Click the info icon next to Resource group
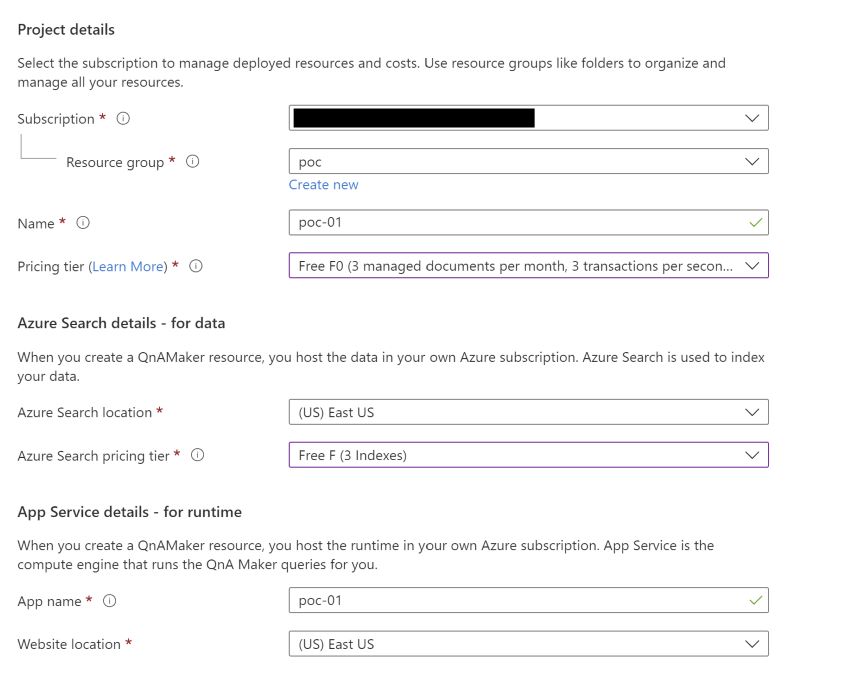This screenshot has width=850, height=687. click(193, 161)
